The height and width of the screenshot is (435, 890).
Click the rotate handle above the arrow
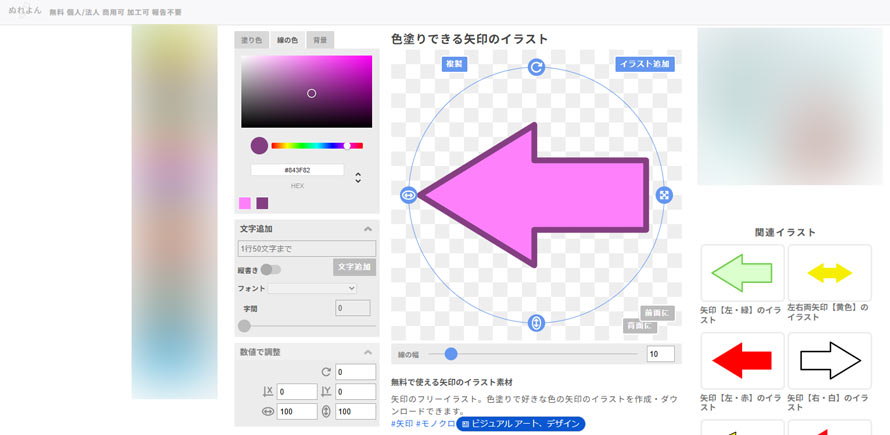coord(536,67)
